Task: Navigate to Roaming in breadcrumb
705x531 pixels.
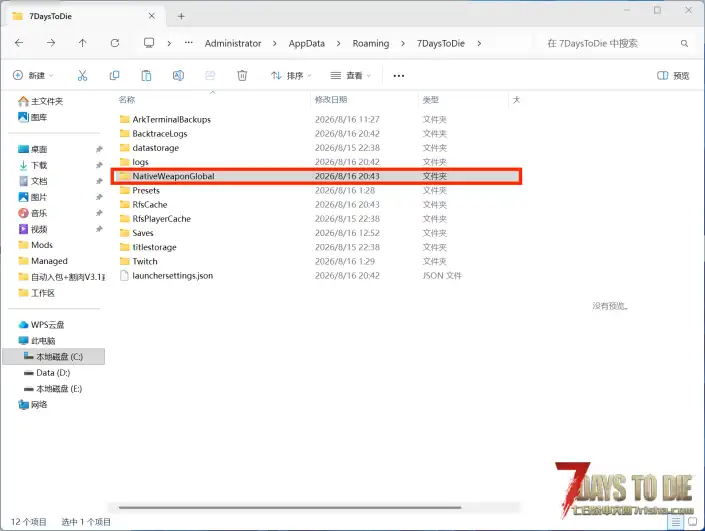Action: click(x=371, y=44)
